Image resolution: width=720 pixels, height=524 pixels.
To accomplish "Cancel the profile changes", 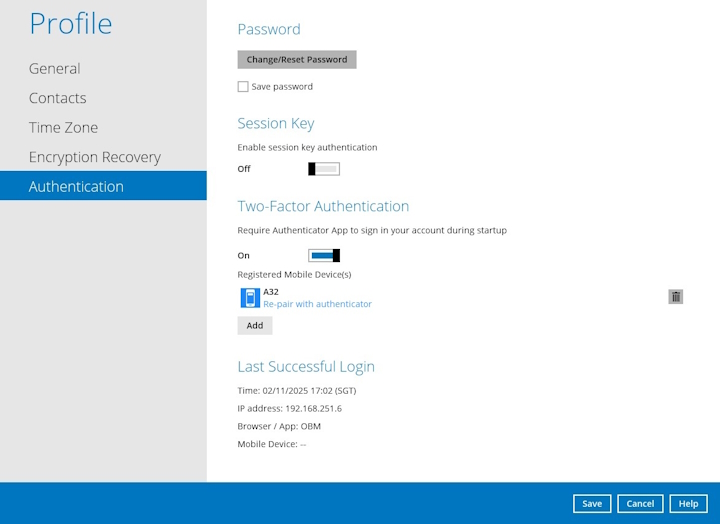I will click(x=640, y=503).
